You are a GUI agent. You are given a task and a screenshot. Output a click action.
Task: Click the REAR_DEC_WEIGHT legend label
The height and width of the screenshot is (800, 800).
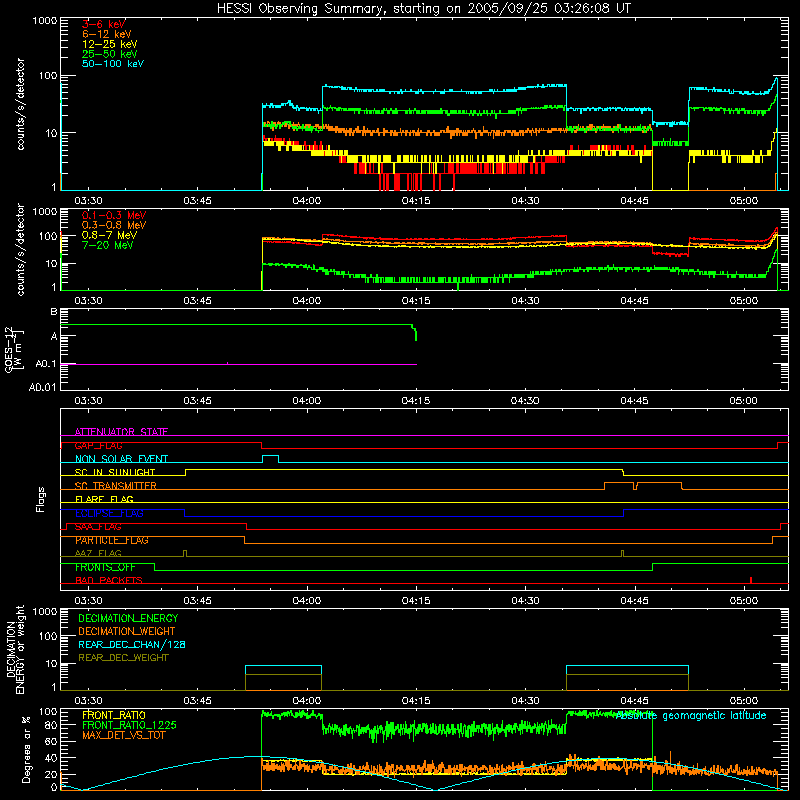coord(123,658)
